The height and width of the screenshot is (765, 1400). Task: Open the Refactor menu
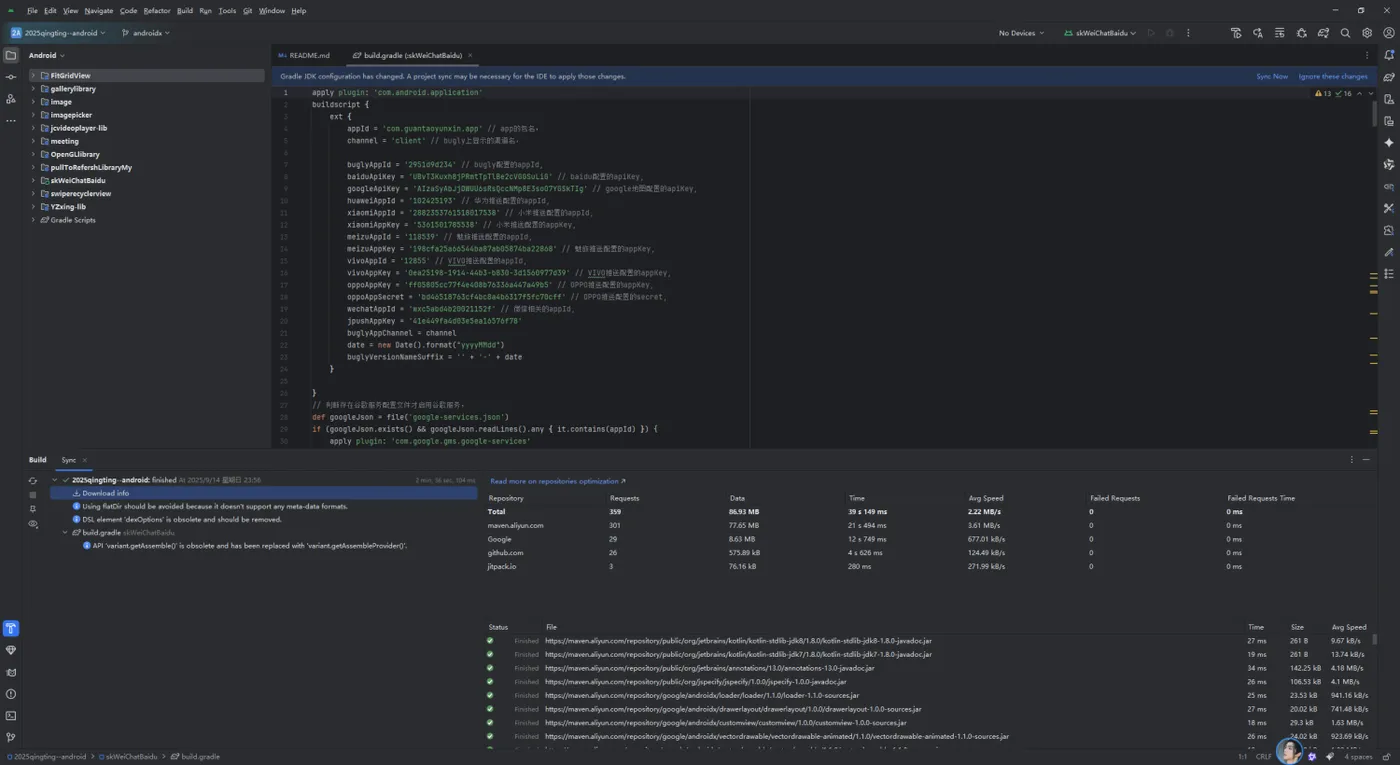(157, 11)
